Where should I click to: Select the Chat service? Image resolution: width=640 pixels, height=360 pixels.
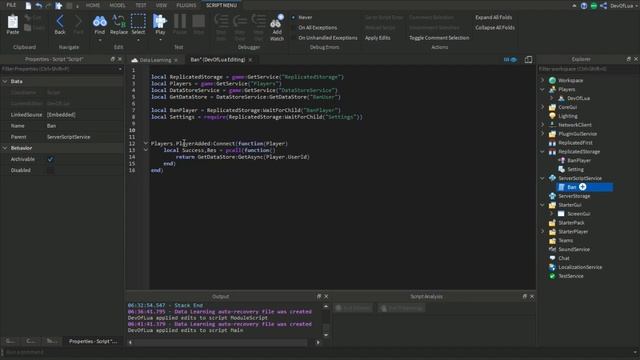coord(564,258)
